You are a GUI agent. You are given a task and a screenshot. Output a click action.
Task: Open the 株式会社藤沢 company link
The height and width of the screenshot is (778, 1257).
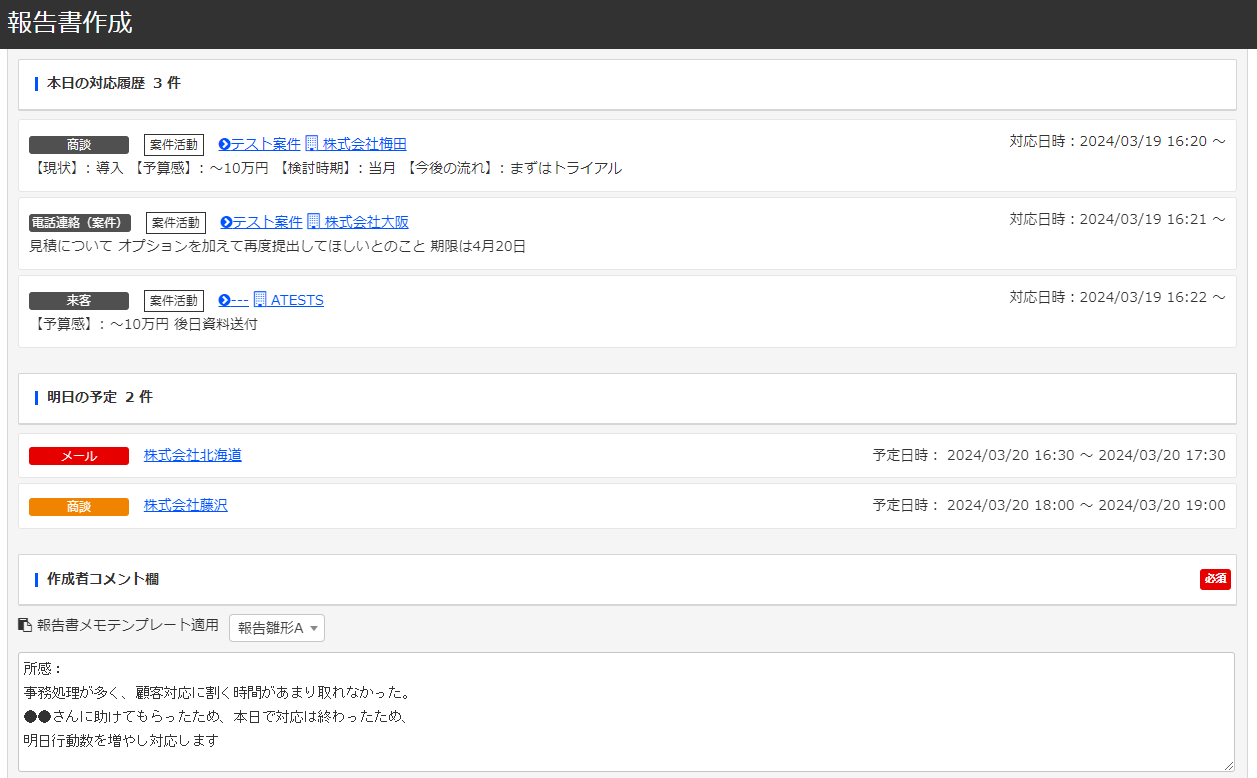click(x=185, y=505)
